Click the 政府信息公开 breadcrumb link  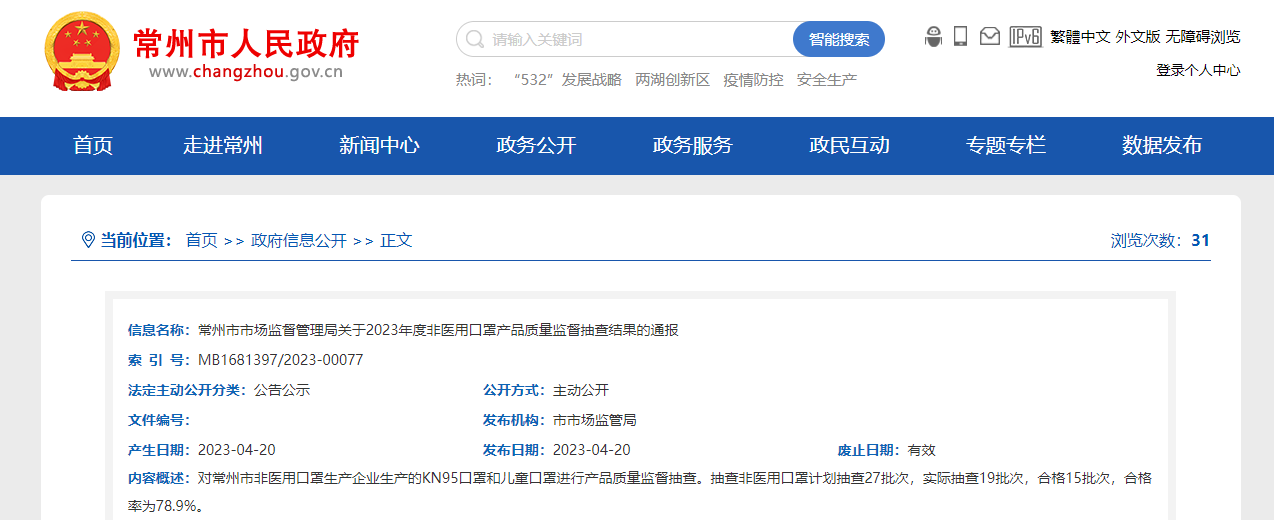(x=299, y=240)
